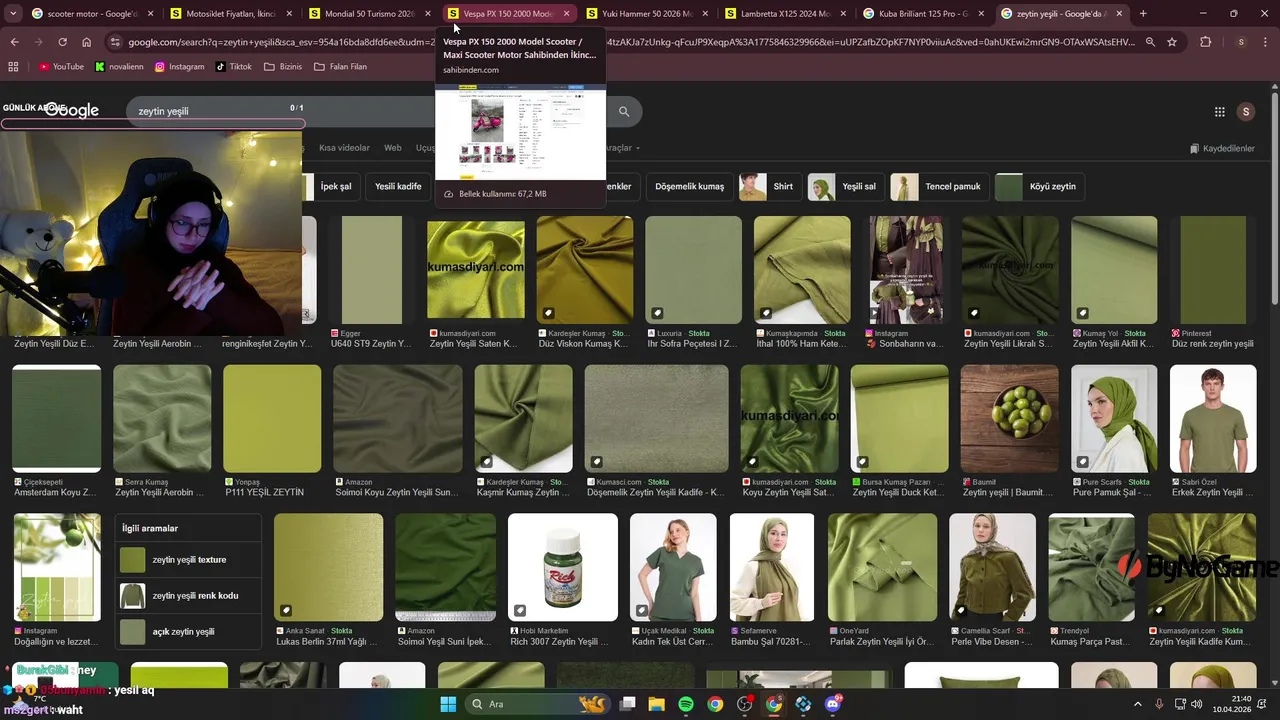1280x720 pixels.
Task: Reload the current page
Action: 62,42
